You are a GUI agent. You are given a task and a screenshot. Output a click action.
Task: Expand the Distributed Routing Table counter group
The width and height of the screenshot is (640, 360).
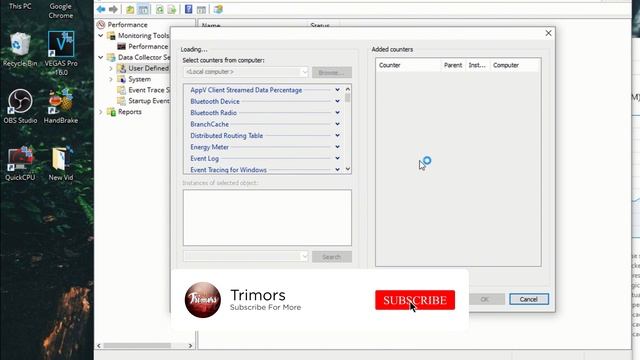[x=337, y=136]
